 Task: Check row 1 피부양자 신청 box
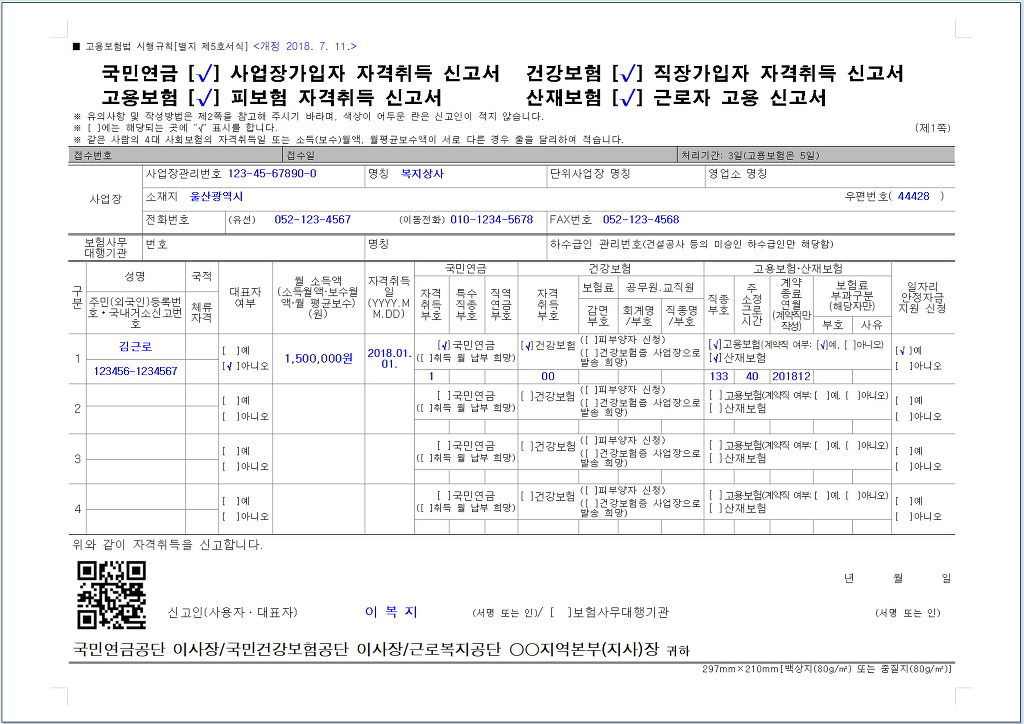(589, 340)
